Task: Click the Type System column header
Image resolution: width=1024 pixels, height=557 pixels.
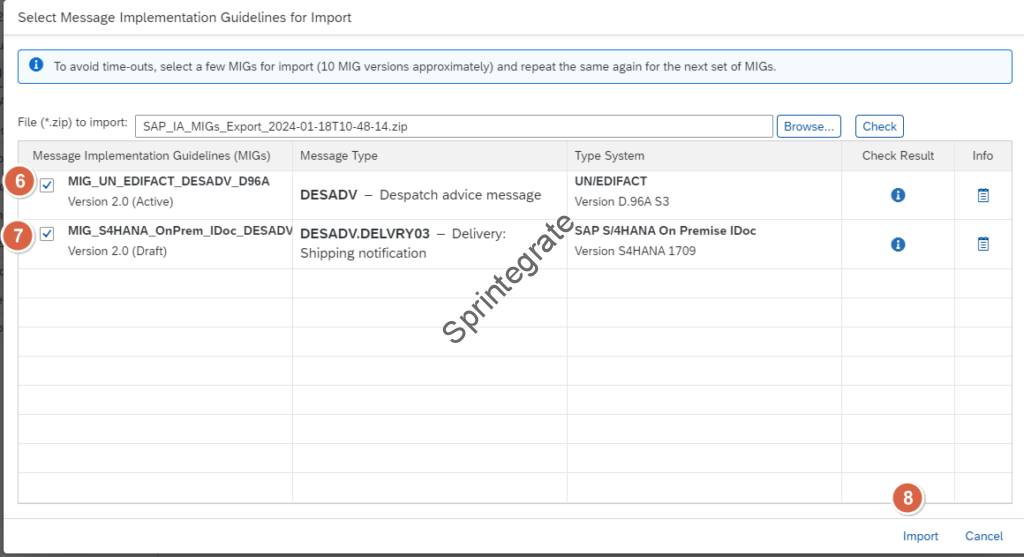Action: pos(609,156)
